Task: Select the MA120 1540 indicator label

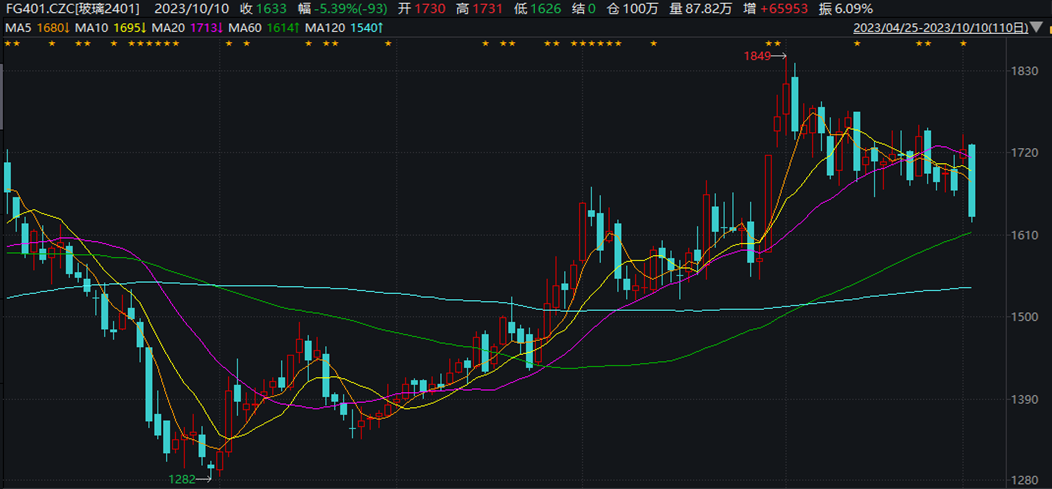Action: pos(344,28)
